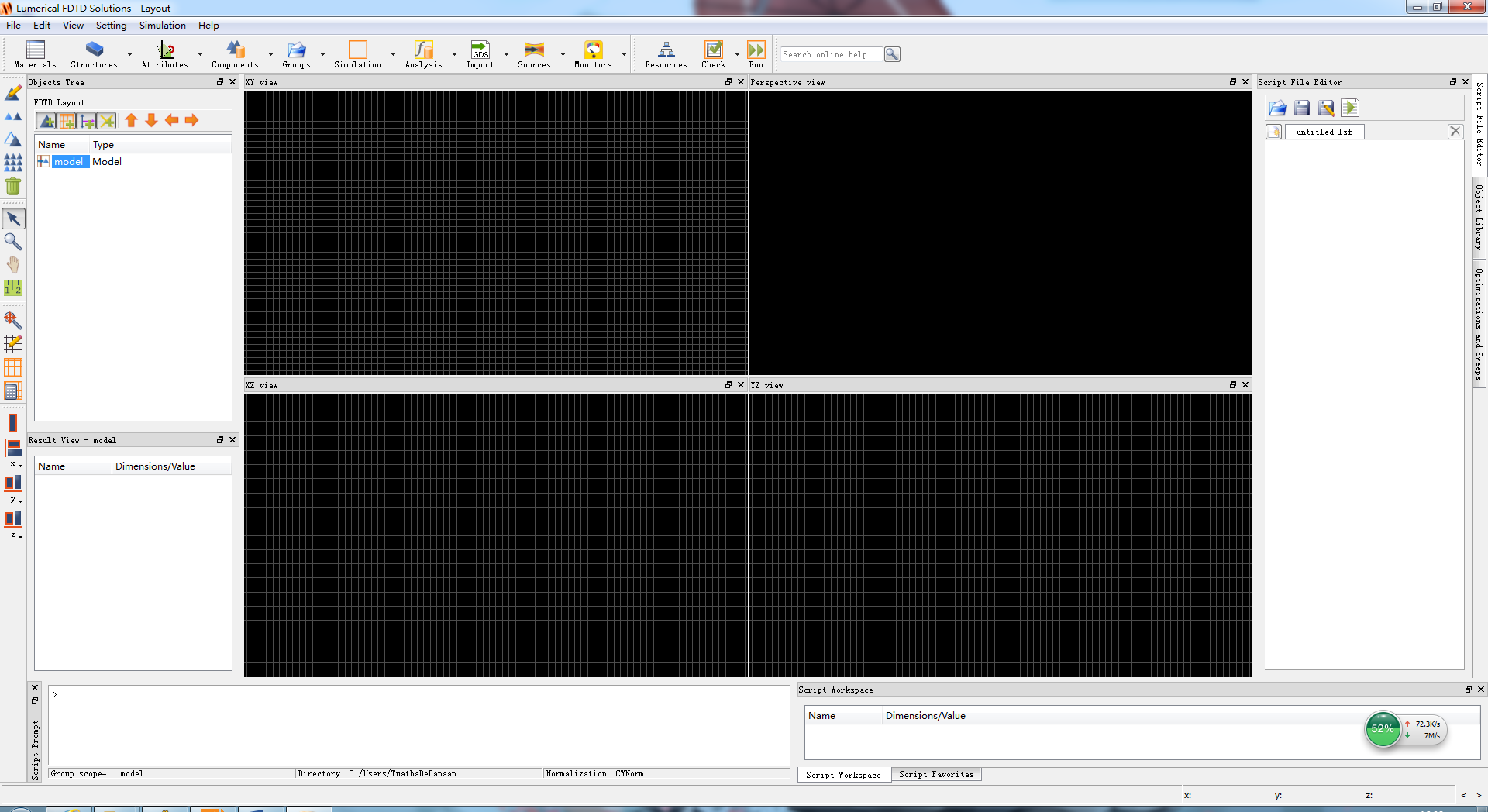Toggle the arrow Select mode tool
The width and height of the screenshot is (1488, 812).
(x=13, y=218)
